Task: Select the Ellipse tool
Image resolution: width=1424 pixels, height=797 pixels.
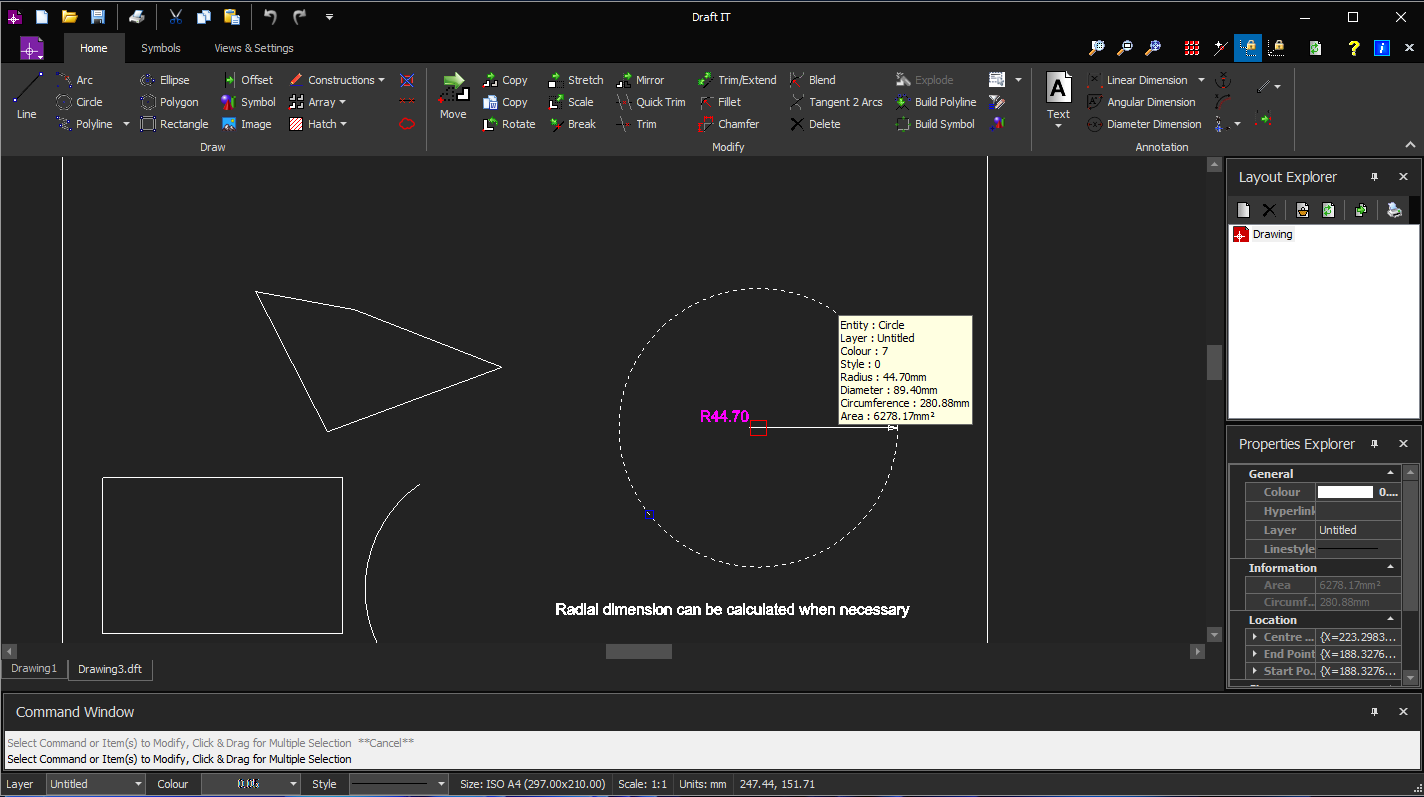Action: tap(165, 80)
